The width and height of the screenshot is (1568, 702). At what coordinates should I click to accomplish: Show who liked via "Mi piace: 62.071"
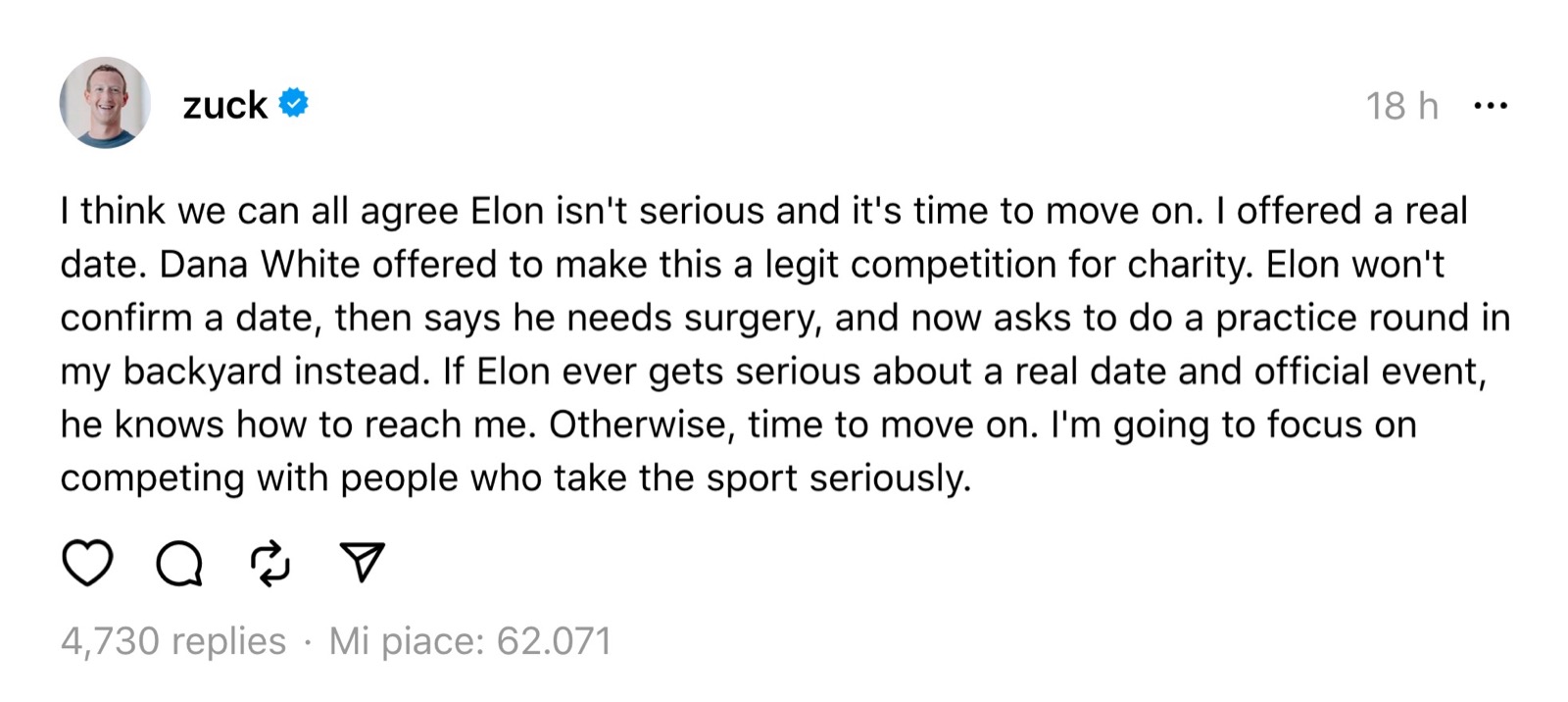[470, 641]
